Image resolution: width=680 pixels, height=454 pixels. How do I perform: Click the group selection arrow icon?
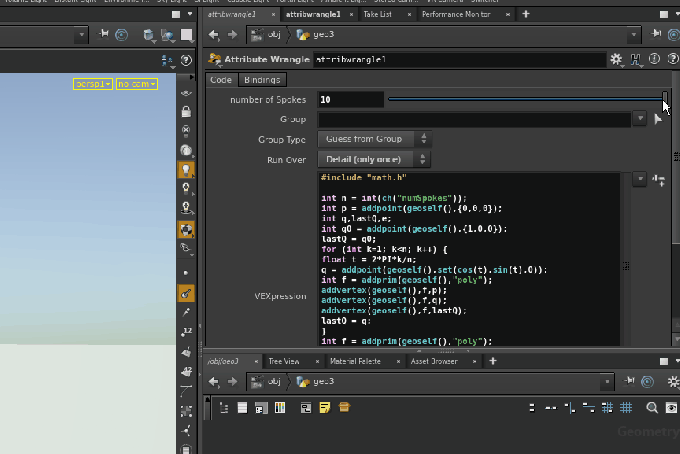pyautogui.click(x=657, y=119)
